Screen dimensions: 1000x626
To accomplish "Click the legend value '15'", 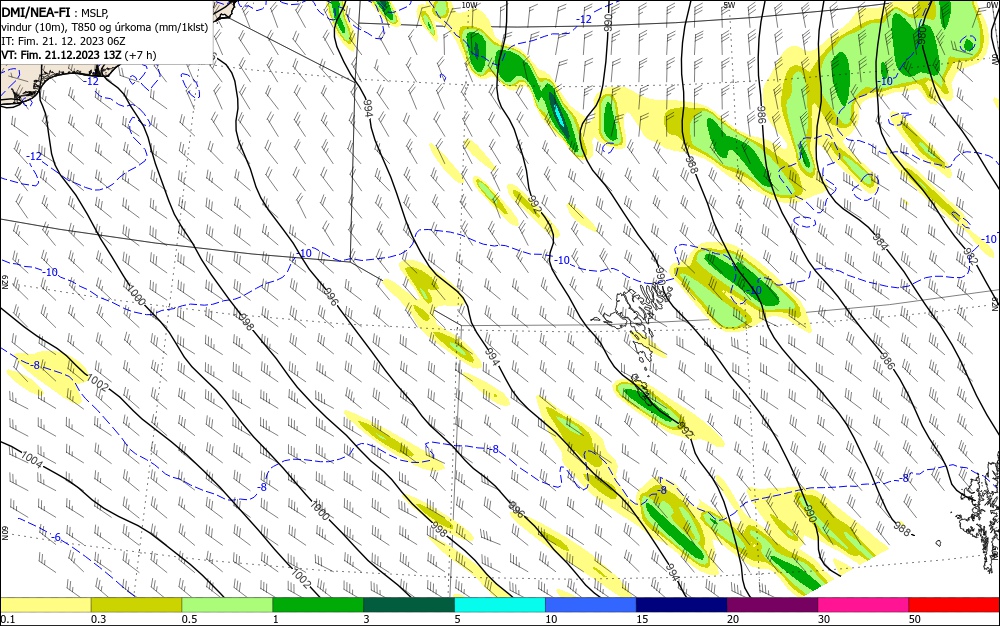I will (642, 619).
